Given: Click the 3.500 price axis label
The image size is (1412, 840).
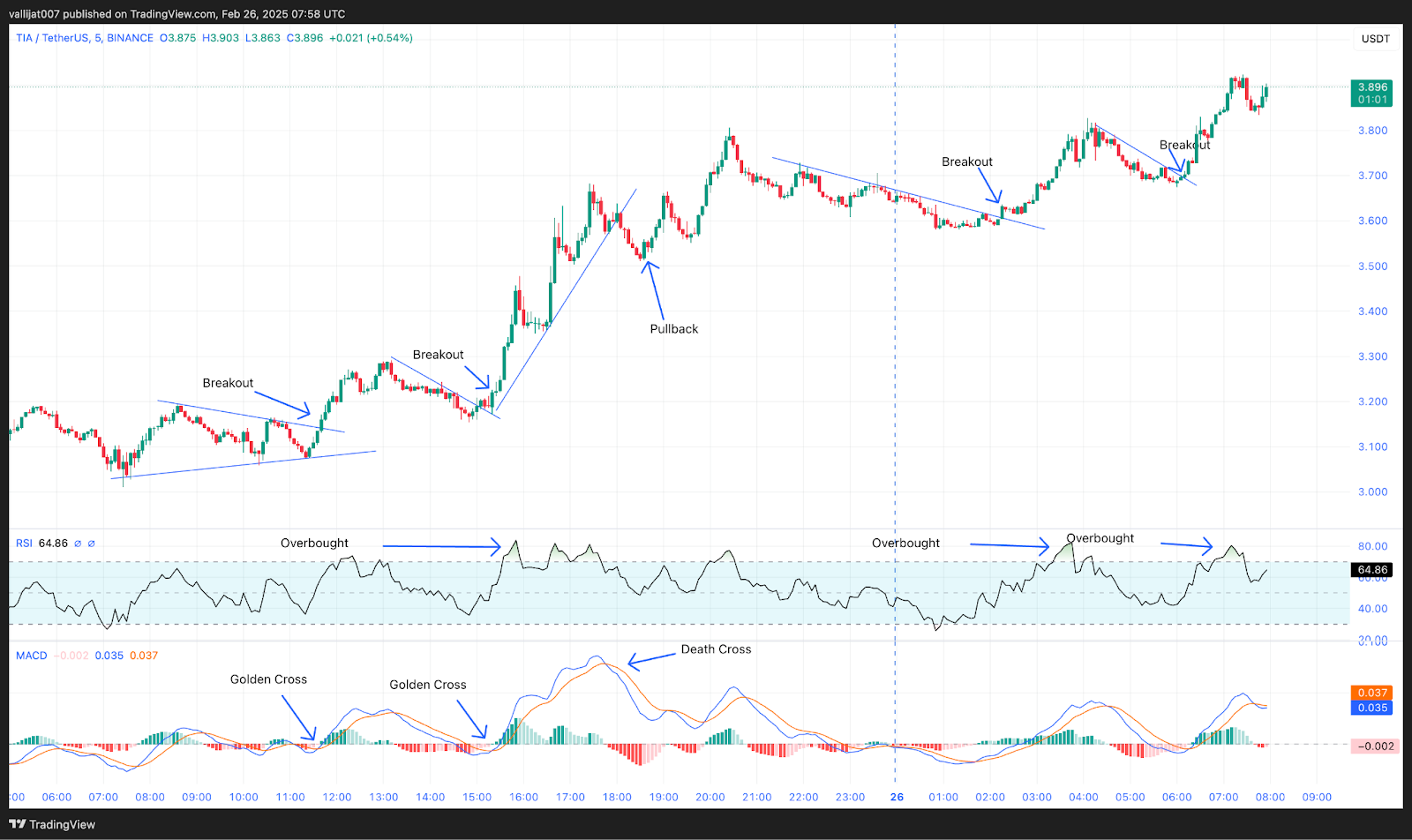Looking at the screenshot, I should pyautogui.click(x=1372, y=266).
